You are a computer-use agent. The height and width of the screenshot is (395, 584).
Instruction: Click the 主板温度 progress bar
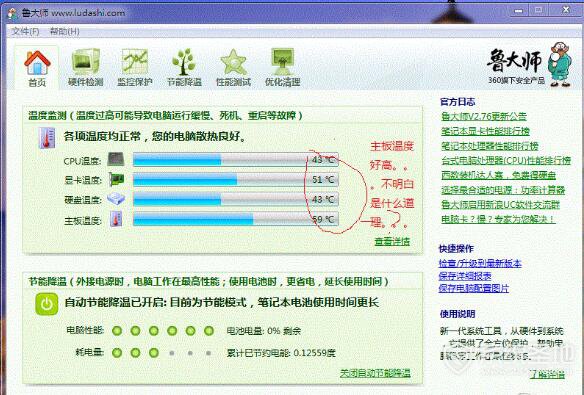click(236, 219)
